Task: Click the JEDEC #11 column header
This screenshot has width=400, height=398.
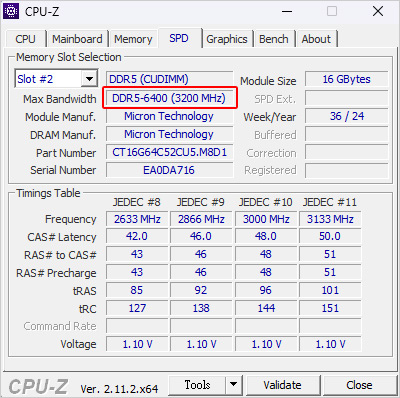Action: point(330,202)
